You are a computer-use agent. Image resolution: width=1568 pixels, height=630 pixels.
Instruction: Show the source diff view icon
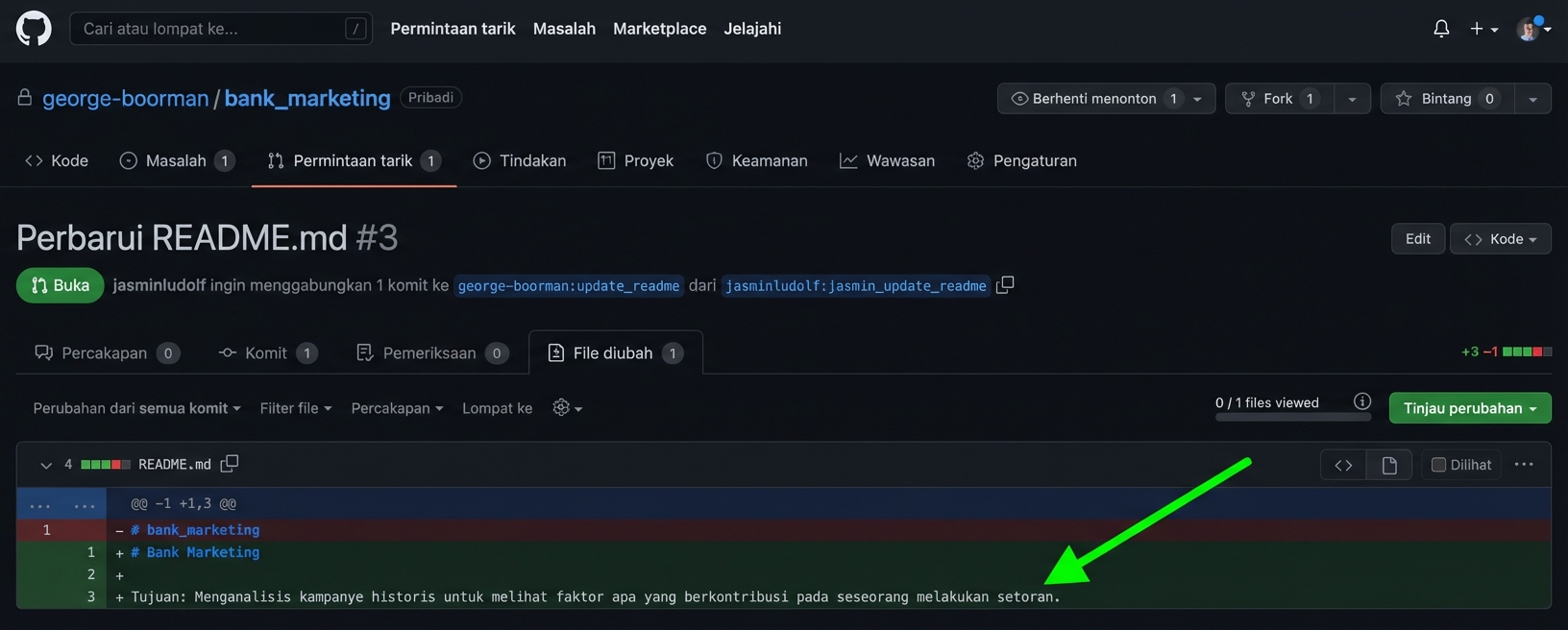point(1343,465)
